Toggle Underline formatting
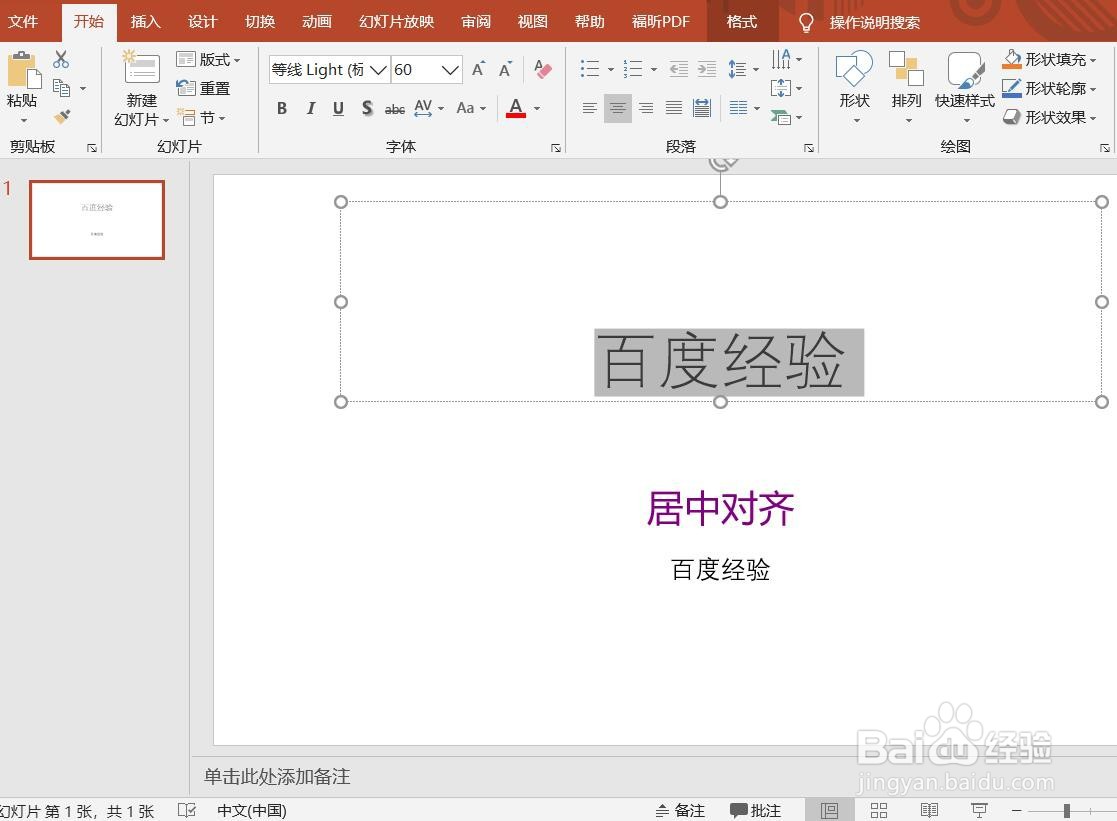 click(338, 108)
